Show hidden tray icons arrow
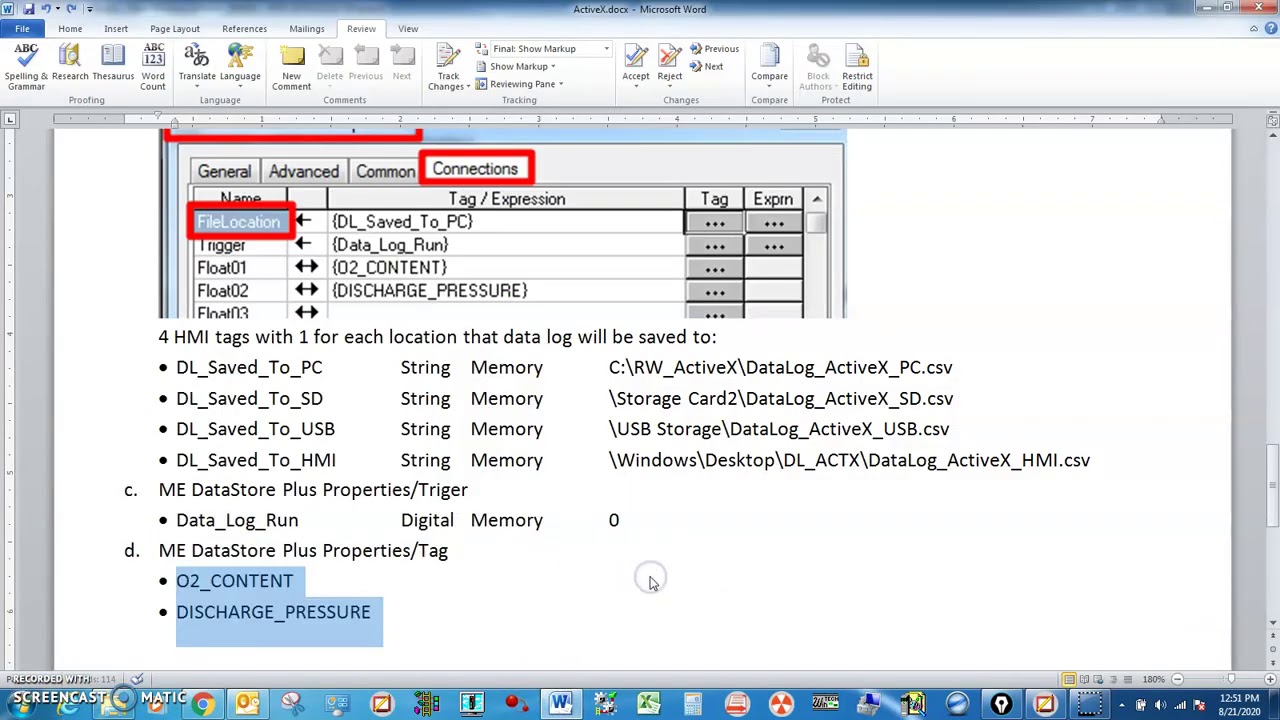 point(1121,705)
